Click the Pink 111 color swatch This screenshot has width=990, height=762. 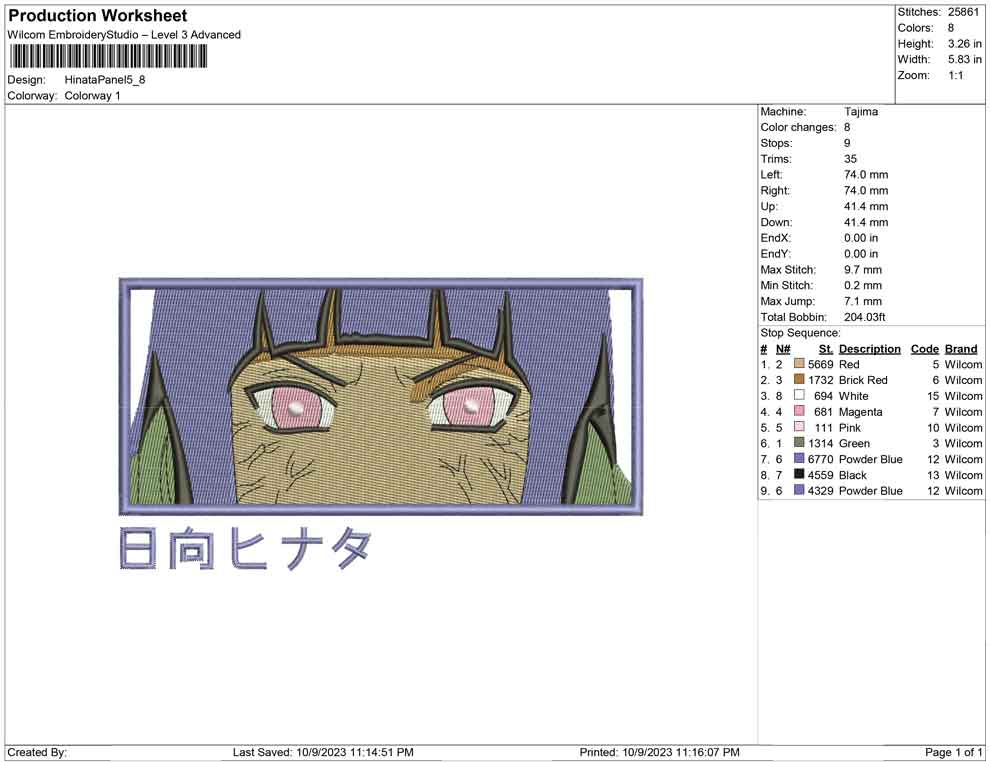[x=799, y=427]
